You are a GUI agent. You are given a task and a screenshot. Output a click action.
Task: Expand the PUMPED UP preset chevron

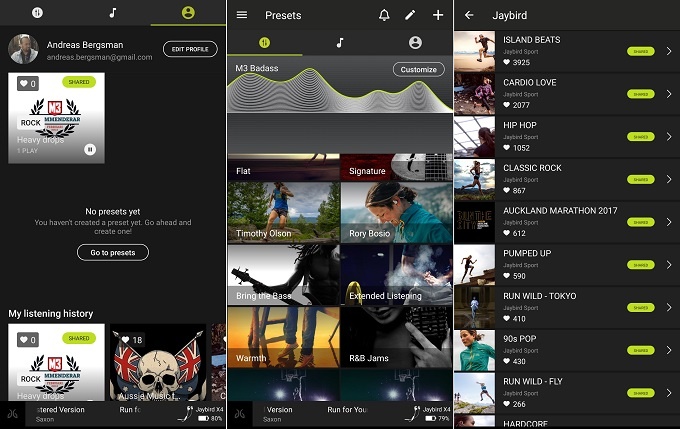(669, 265)
